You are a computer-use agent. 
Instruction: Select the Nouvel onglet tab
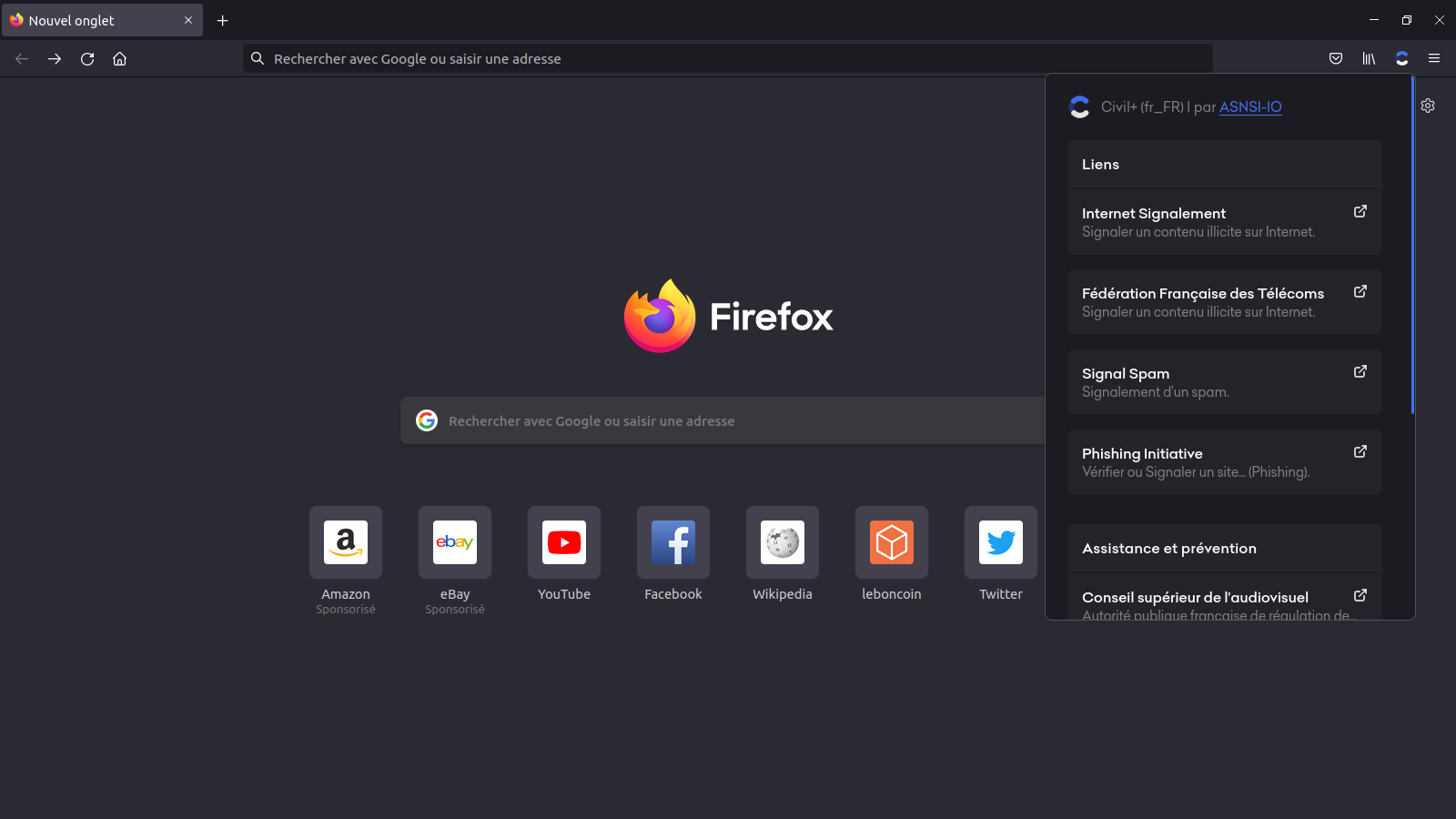(x=102, y=20)
